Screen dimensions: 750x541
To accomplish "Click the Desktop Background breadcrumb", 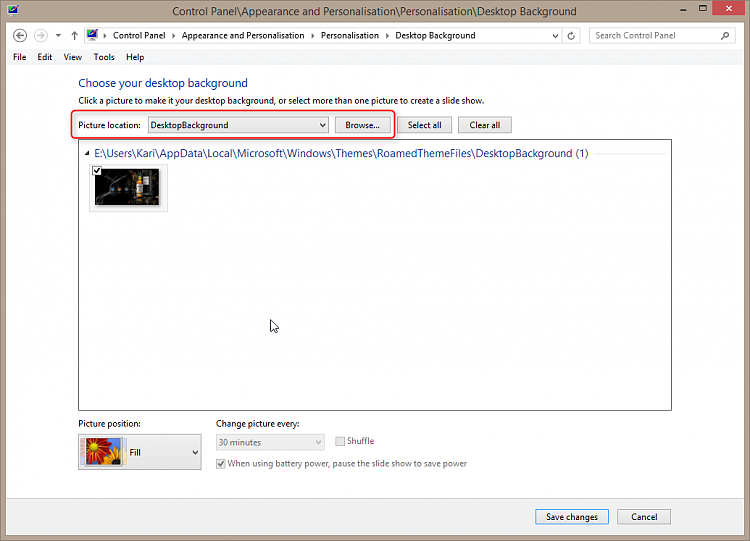I will tap(435, 35).
